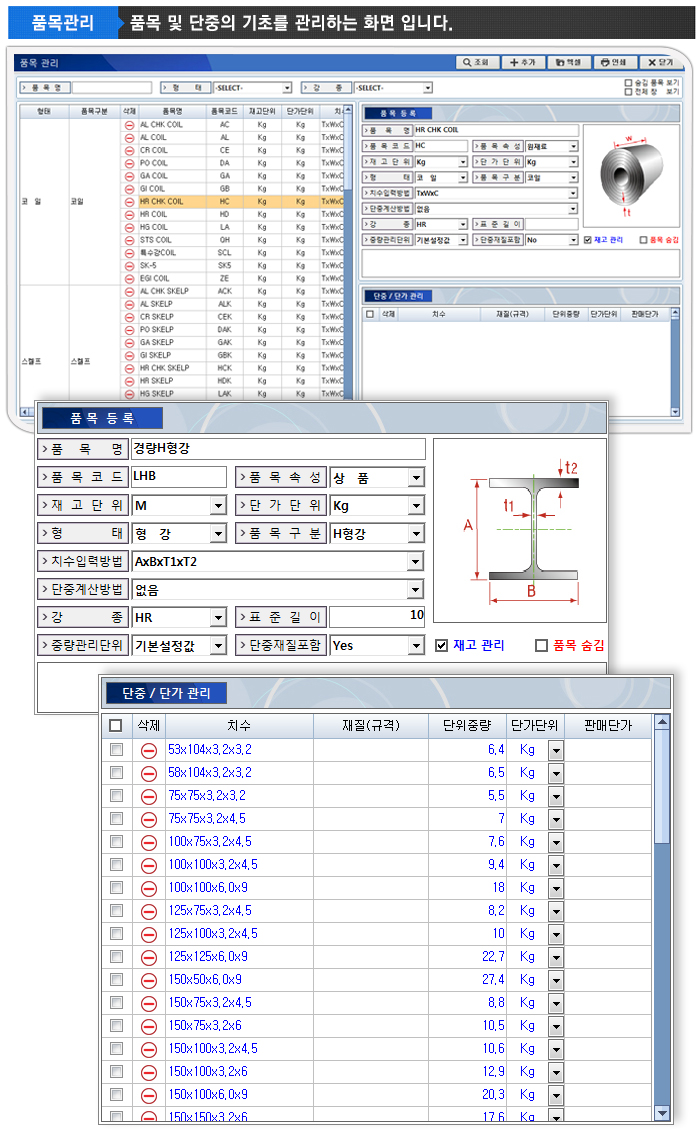Click the 추가 add button
Image resolution: width=700 pixels, height=1140 pixels.
522,63
